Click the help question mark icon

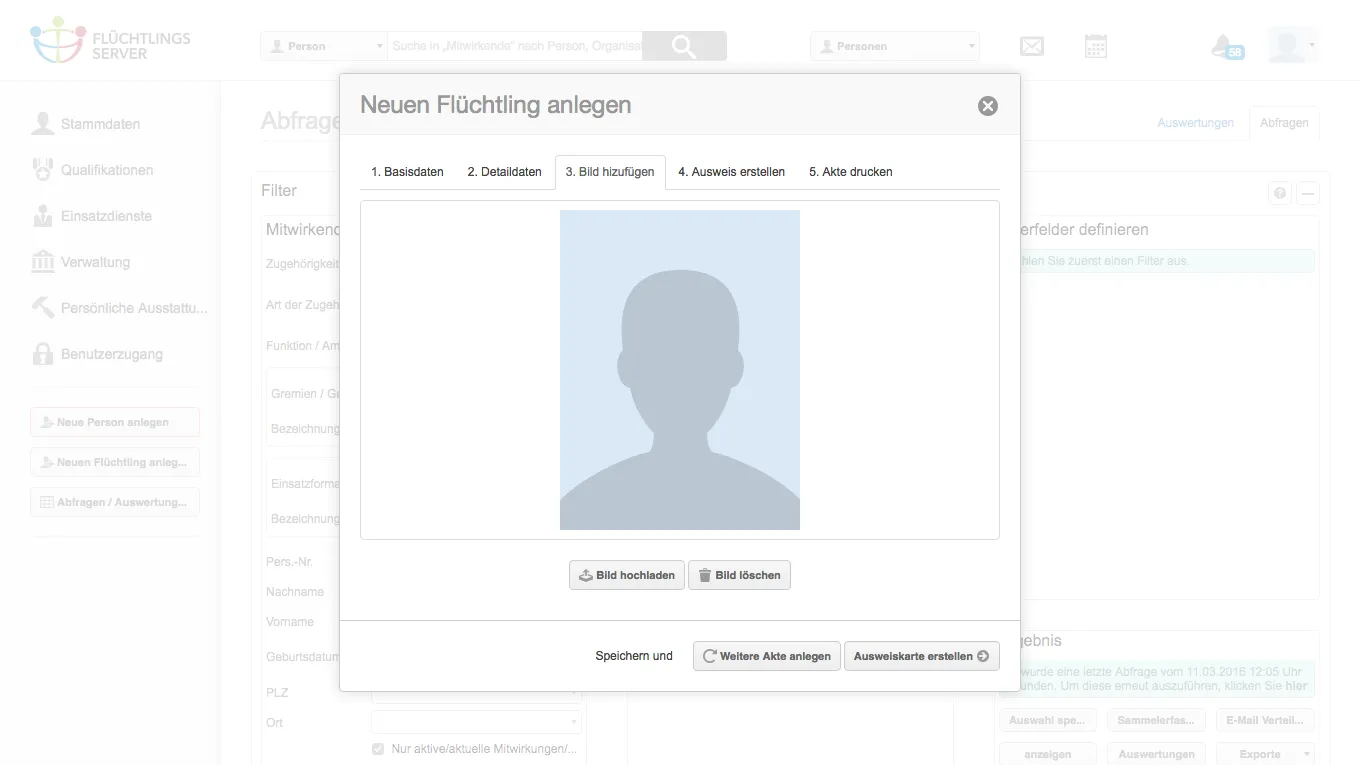tap(1280, 194)
